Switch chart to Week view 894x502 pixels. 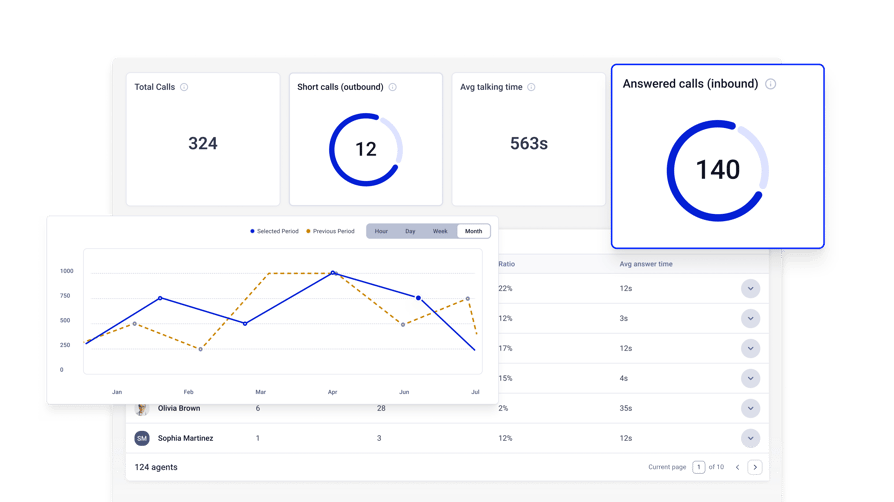(x=440, y=231)
